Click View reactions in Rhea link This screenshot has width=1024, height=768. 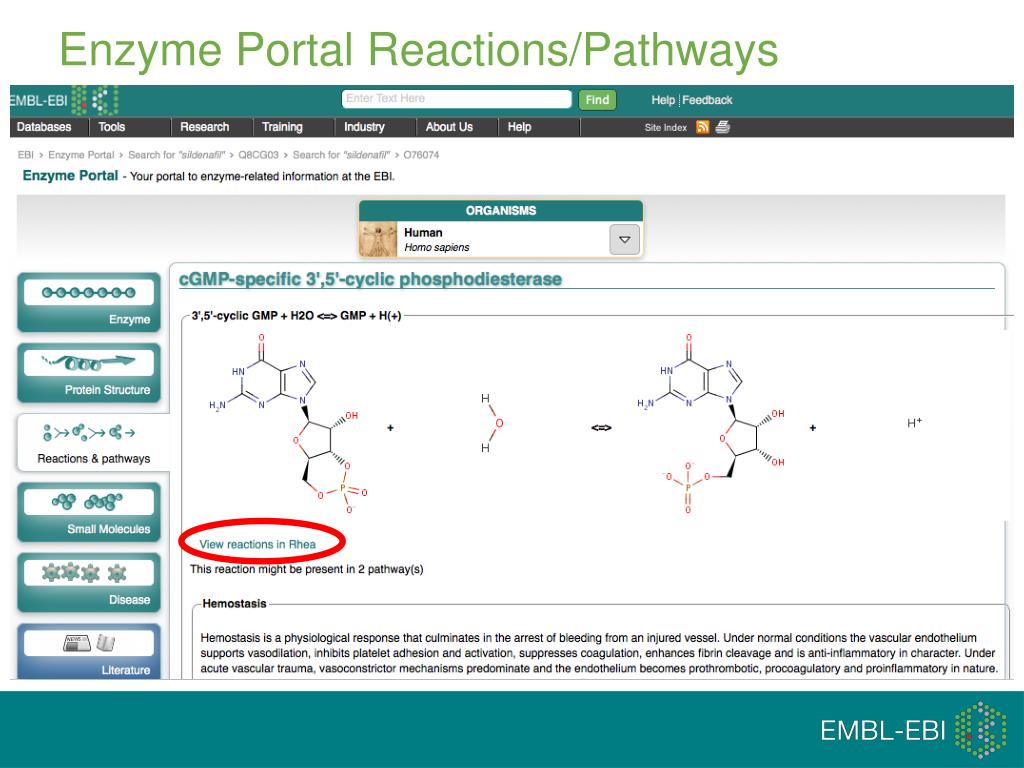pyautogui.click(x=257, y=544)
